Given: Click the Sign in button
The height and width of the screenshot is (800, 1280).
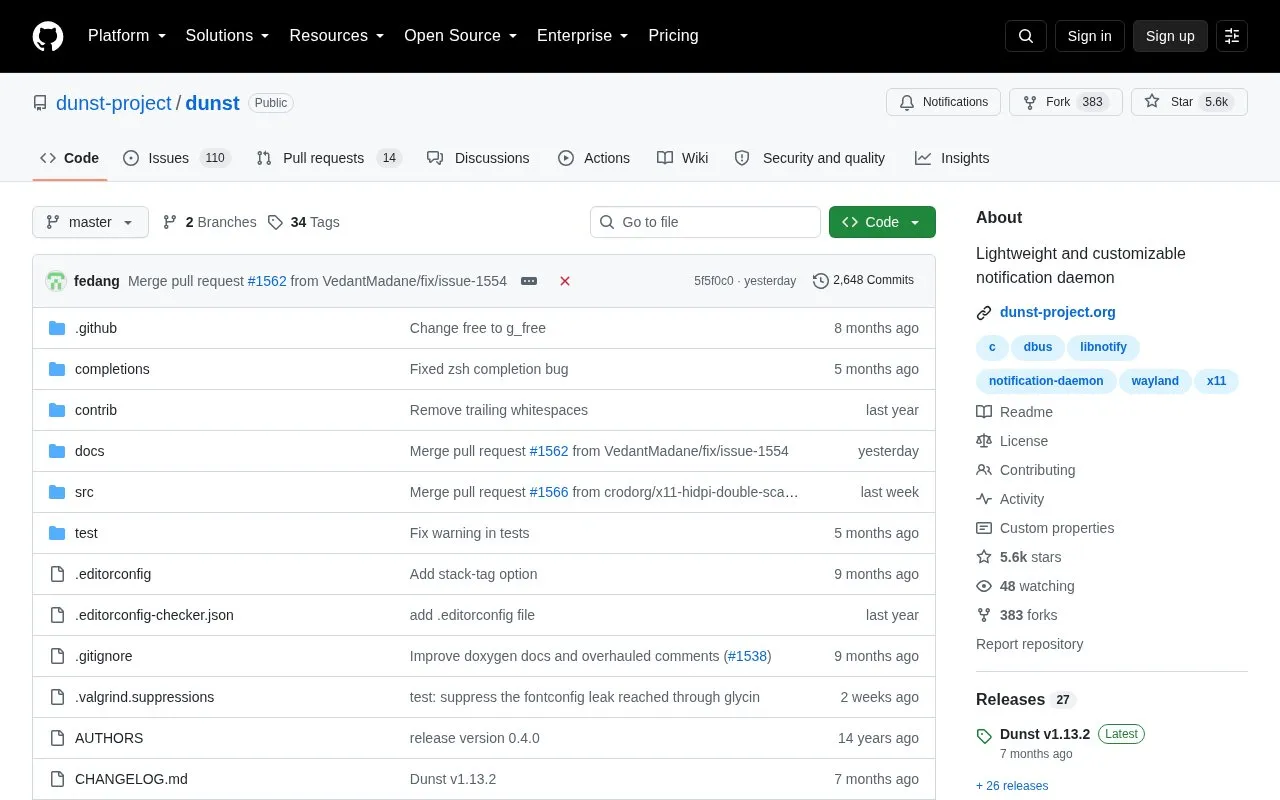Looking at the screenshot, I should [1089, 36].
